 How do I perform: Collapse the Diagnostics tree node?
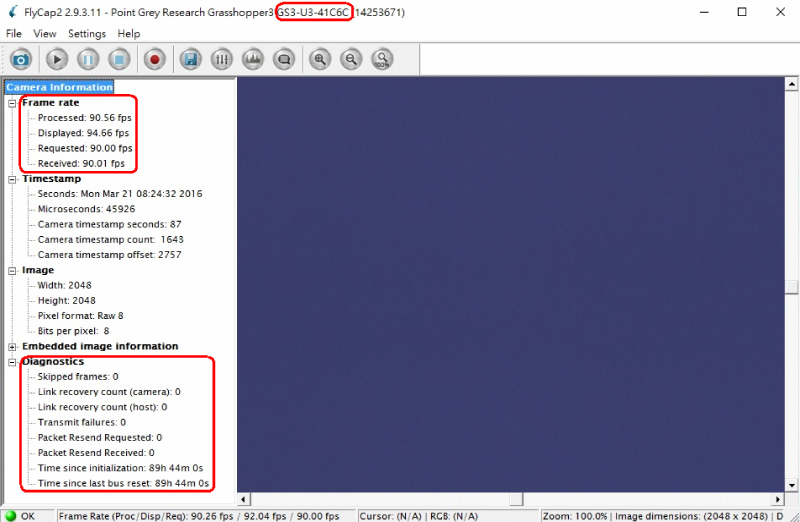pyautogui.click(x=13, y=362)
